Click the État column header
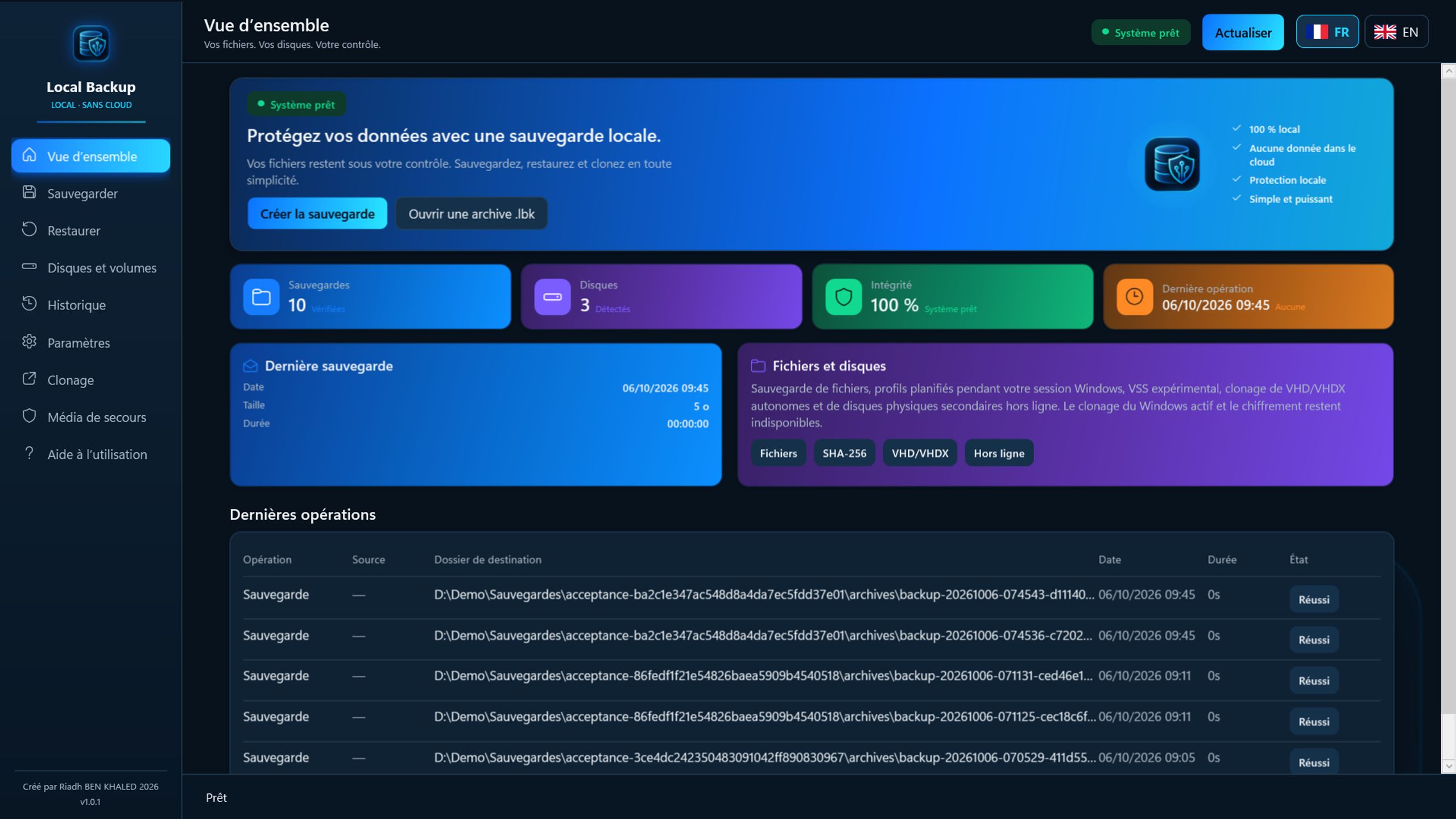Viewport: 1456px width, 819px height. coord(1298,560)
